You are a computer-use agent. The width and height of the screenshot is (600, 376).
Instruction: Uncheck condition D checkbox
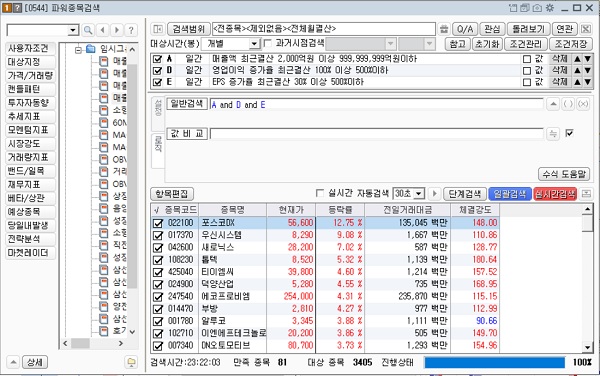[x=157, y=70]
